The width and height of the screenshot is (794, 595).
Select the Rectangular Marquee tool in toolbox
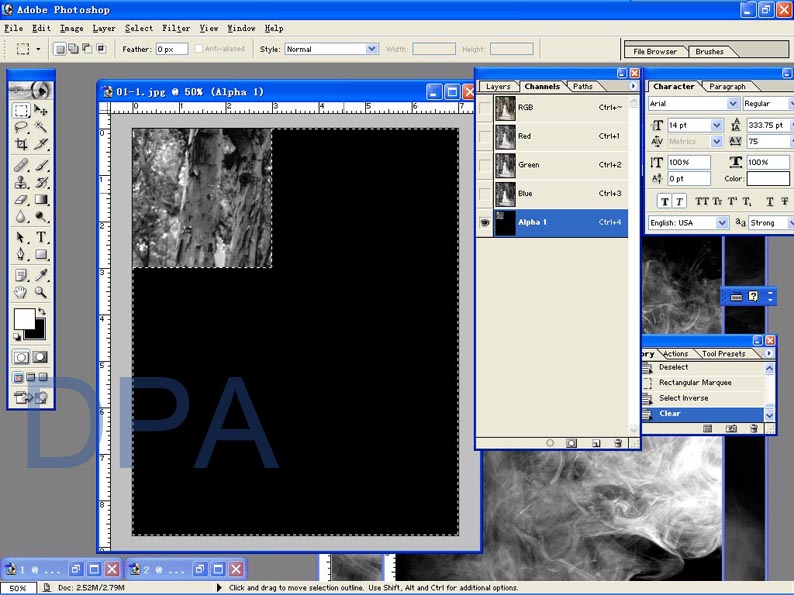(21, 110)
